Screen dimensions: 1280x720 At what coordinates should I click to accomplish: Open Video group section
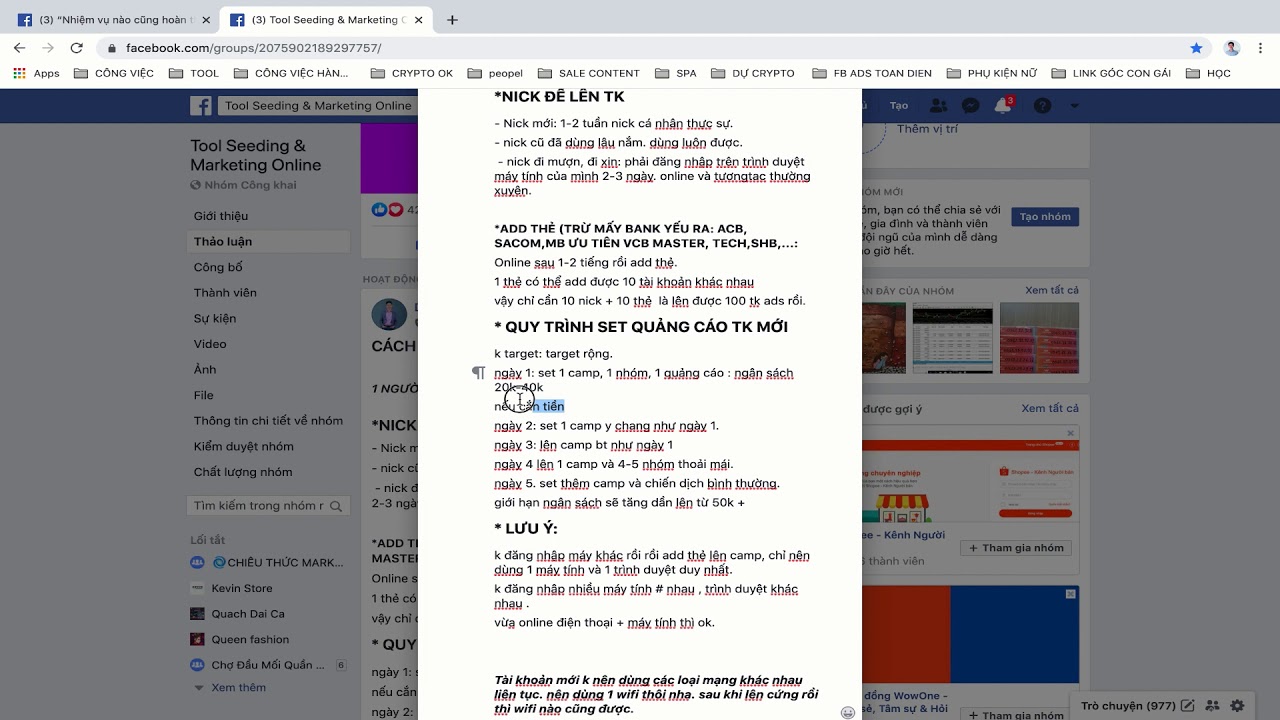[210, 344]
